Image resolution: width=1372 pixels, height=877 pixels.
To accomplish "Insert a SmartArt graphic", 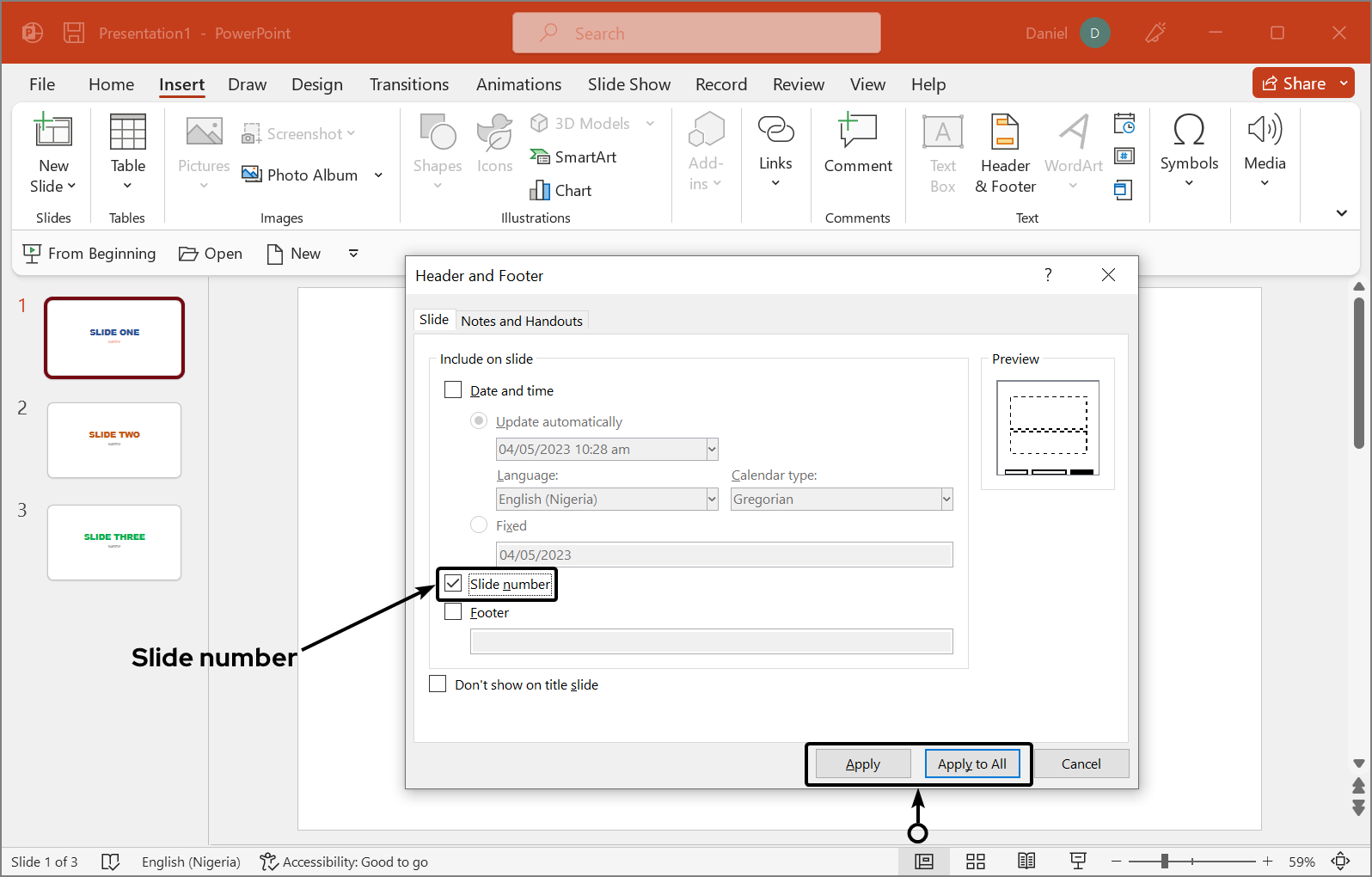I will click(x=573, y=156).
